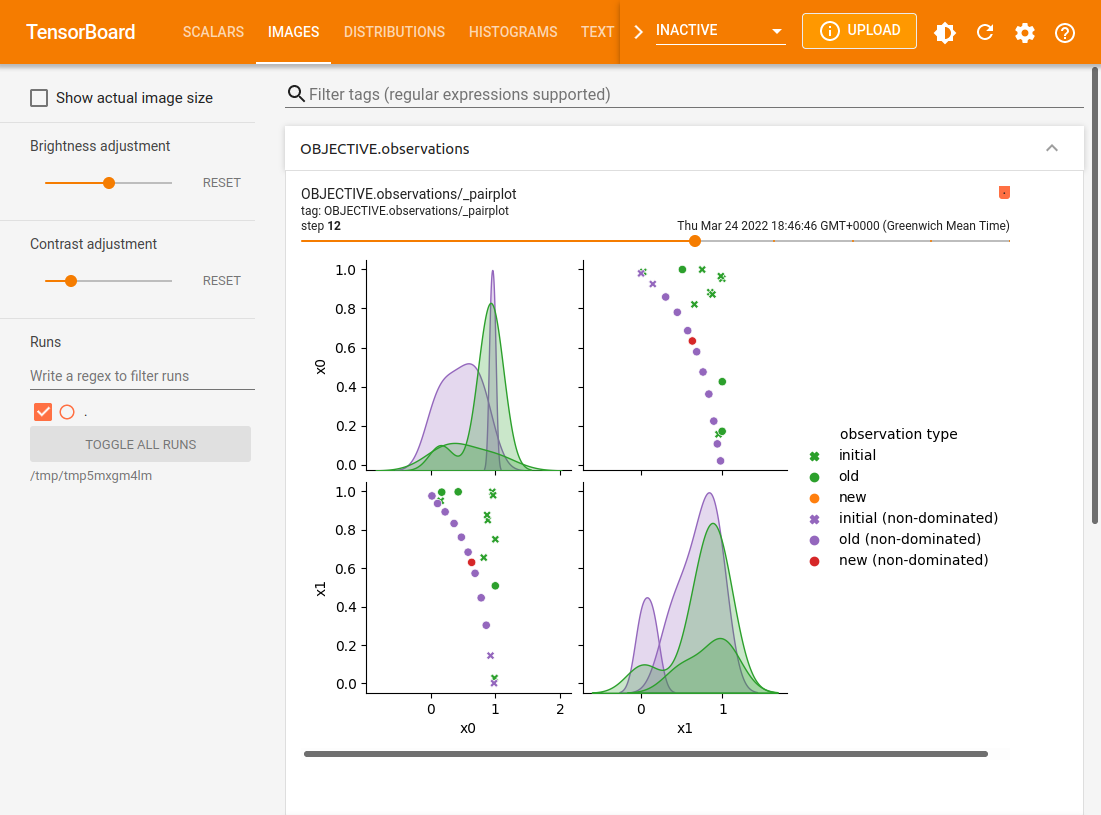Image resolution: width=1101 pixels, height=815 pixels.
Task: Click the image step timeline slider knob
Action: (x=695, y=241)
